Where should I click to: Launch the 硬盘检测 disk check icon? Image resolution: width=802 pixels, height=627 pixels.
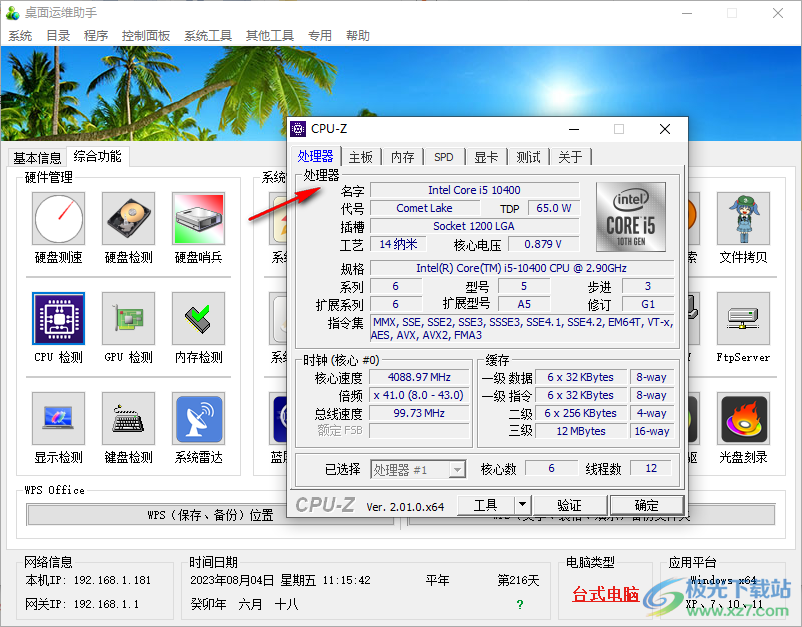pos(128,218)
